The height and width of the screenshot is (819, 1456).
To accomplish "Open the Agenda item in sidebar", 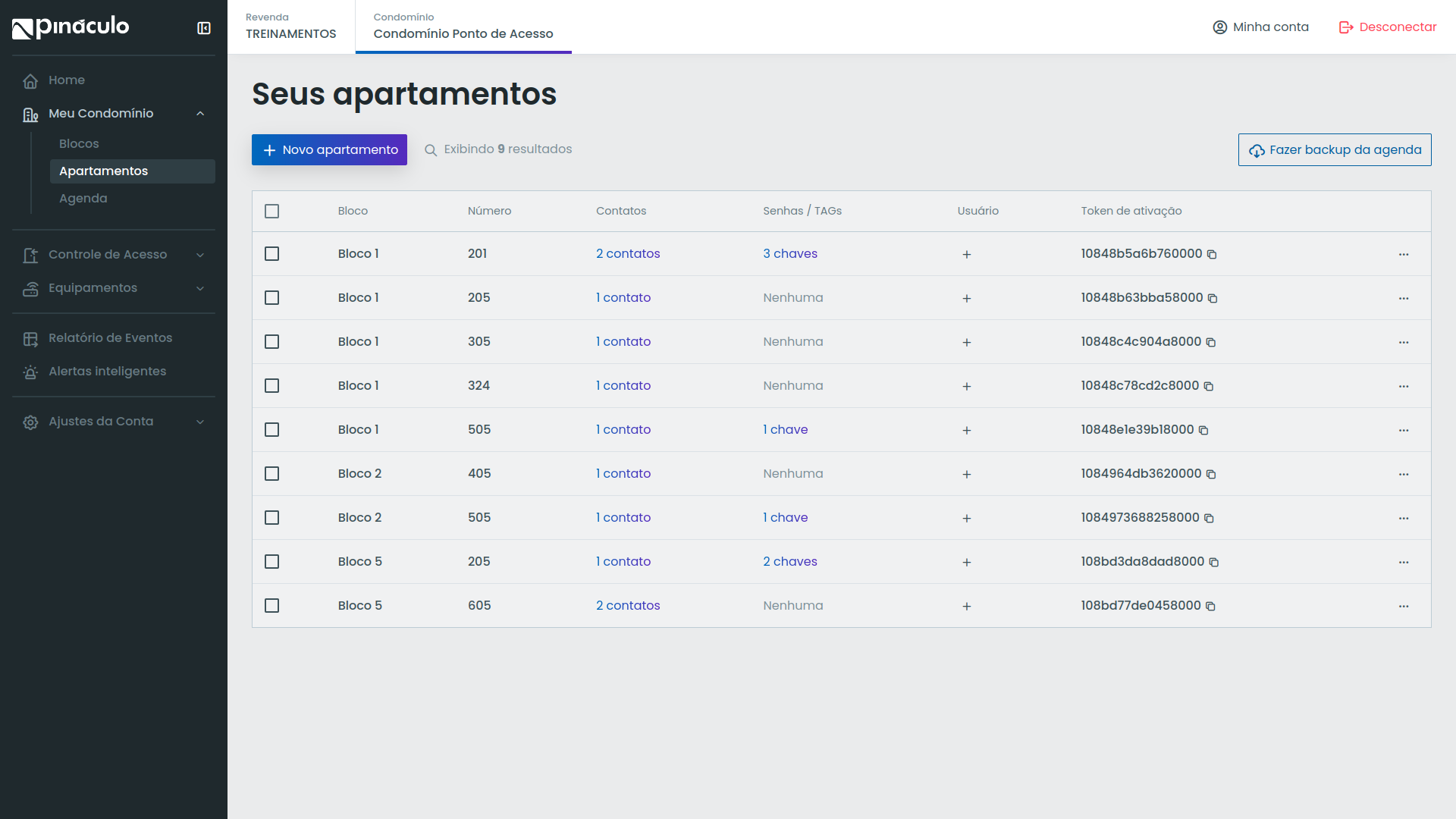I will pyautogui.click(x=83, y=198).
